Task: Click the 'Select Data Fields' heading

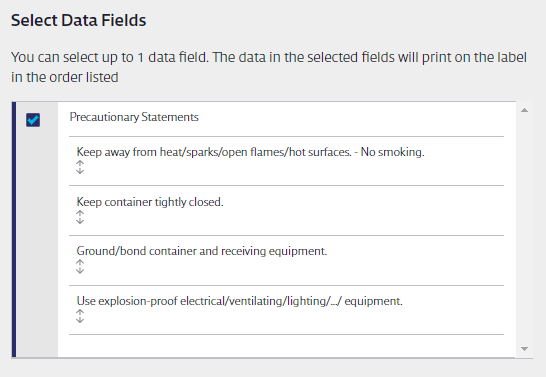Action: 79,20
